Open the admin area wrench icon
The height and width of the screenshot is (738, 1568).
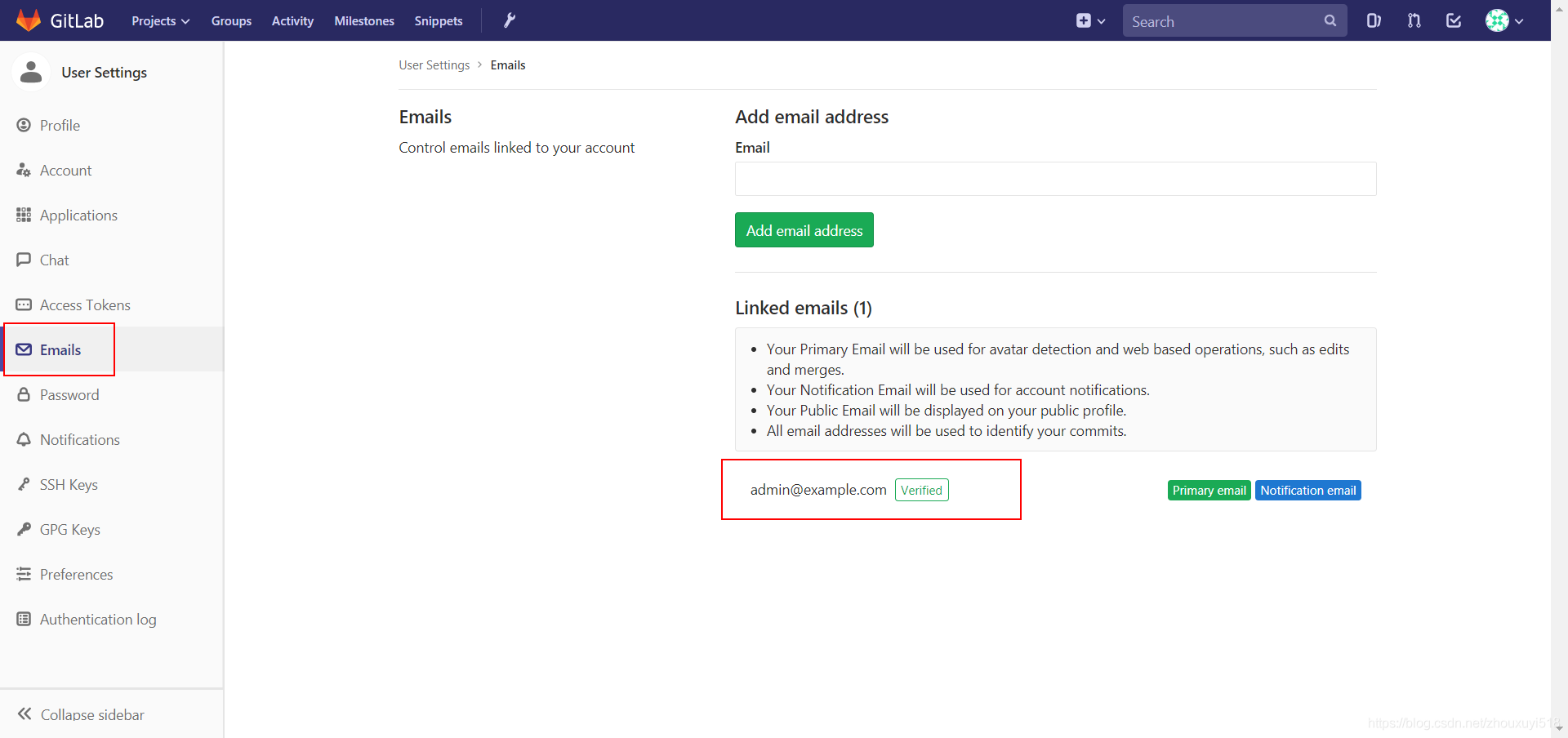tap(510, 20)
